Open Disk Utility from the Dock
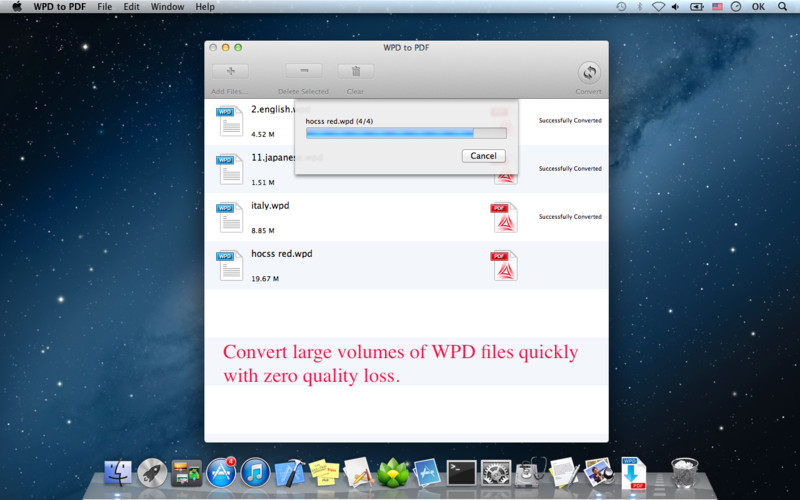This screenshot has width=800, height=500. click(530, 472)
